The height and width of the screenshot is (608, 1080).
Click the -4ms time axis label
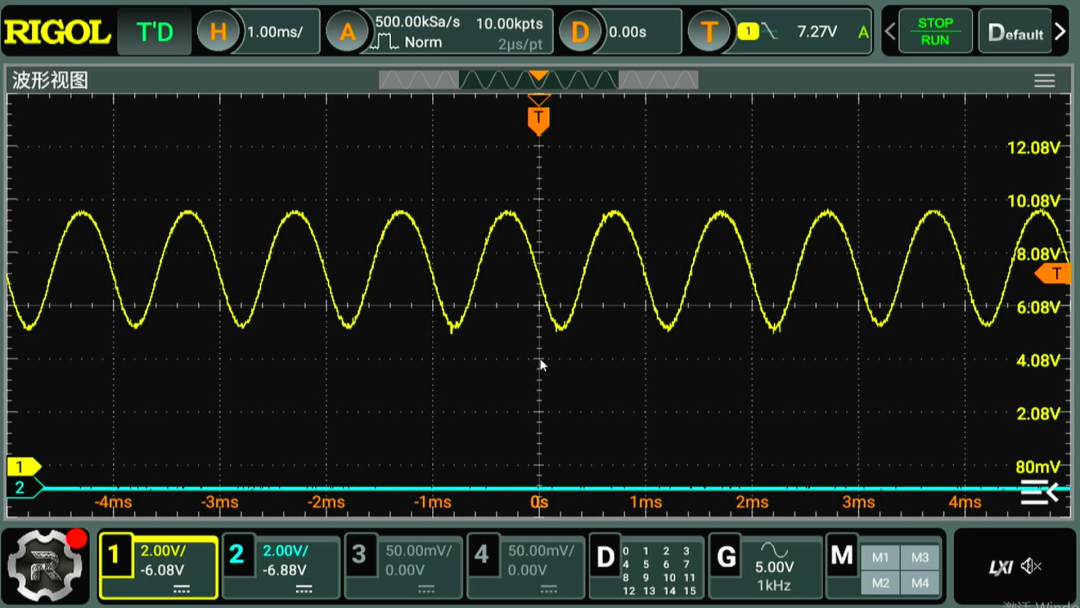[113, 502]
